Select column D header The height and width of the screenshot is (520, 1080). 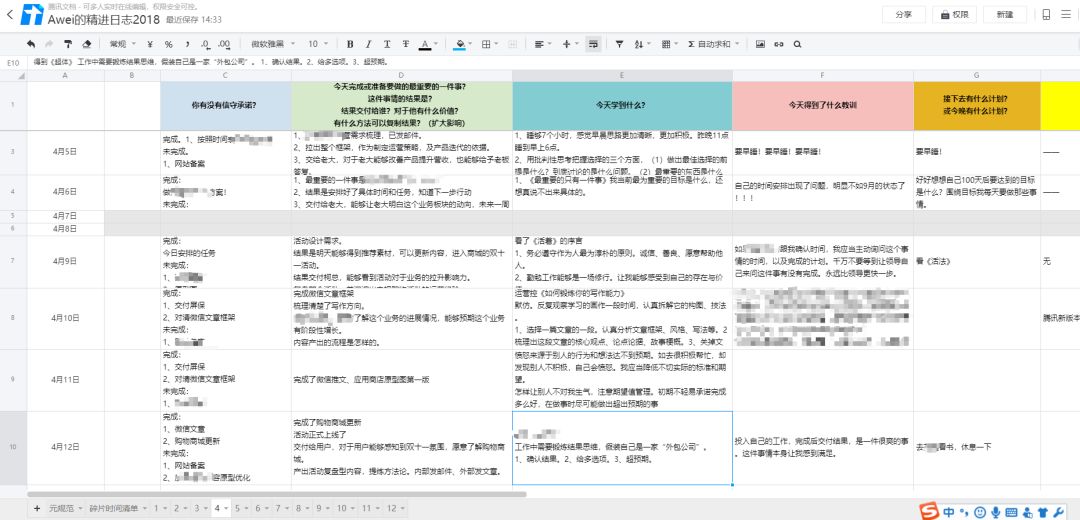tap(402, 75)
